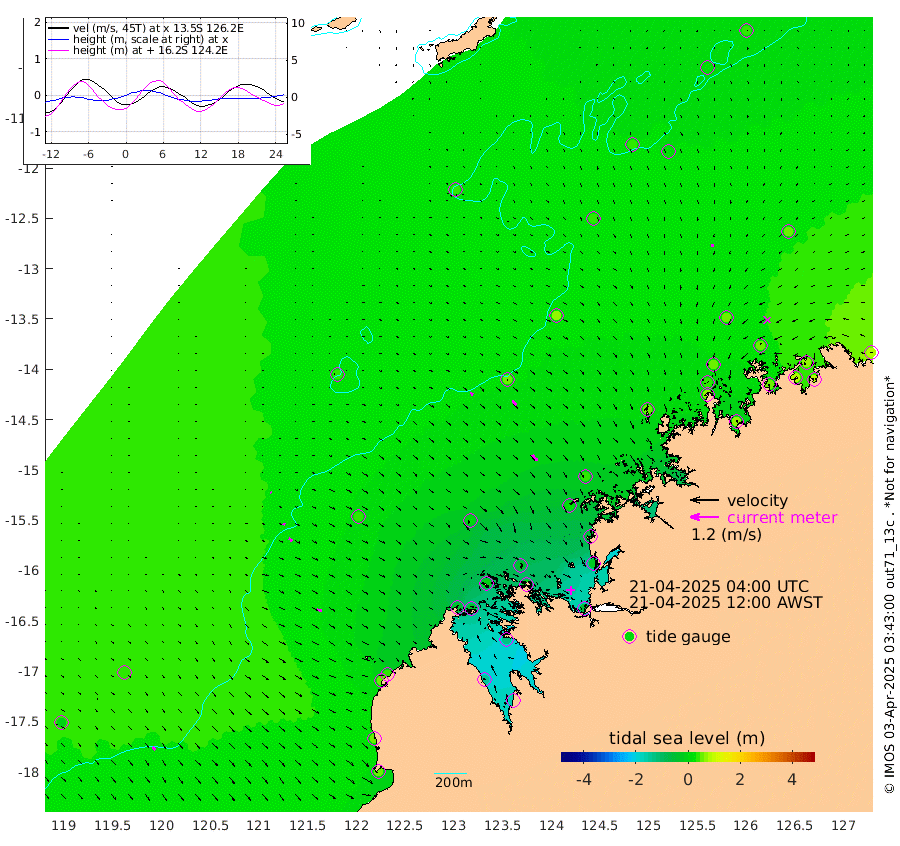Click the longitude axis label '119.5'
Screen dimensions: 900x846
112,826
